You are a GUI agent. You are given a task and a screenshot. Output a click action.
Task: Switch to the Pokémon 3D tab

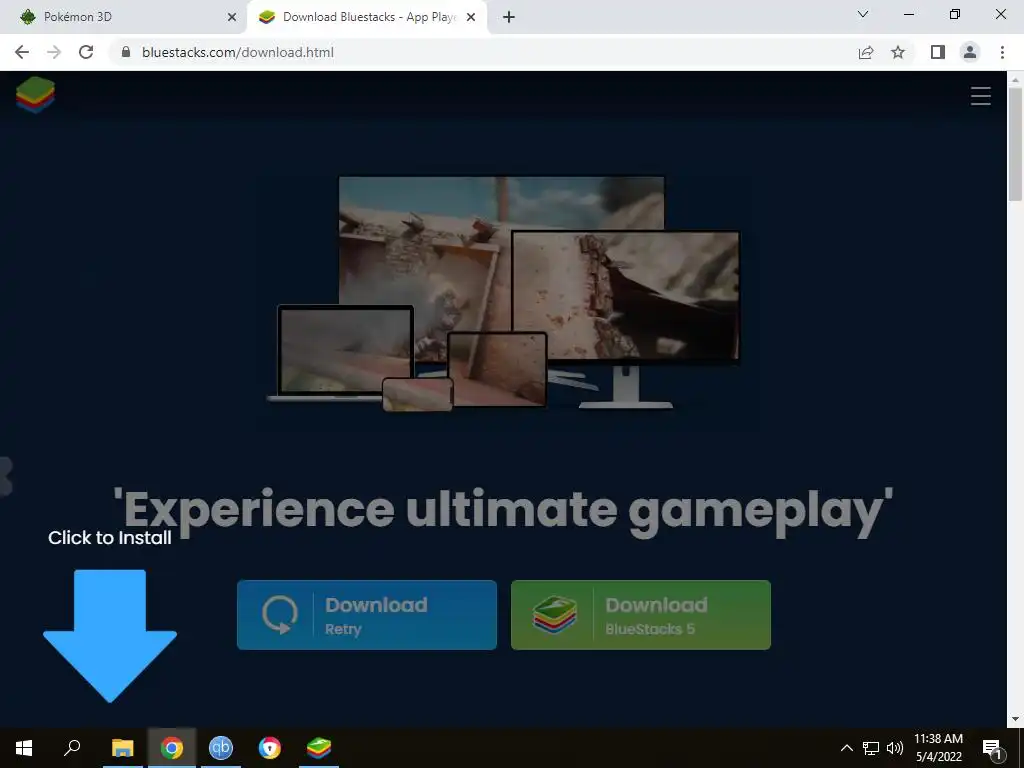[x=123, y=17]
